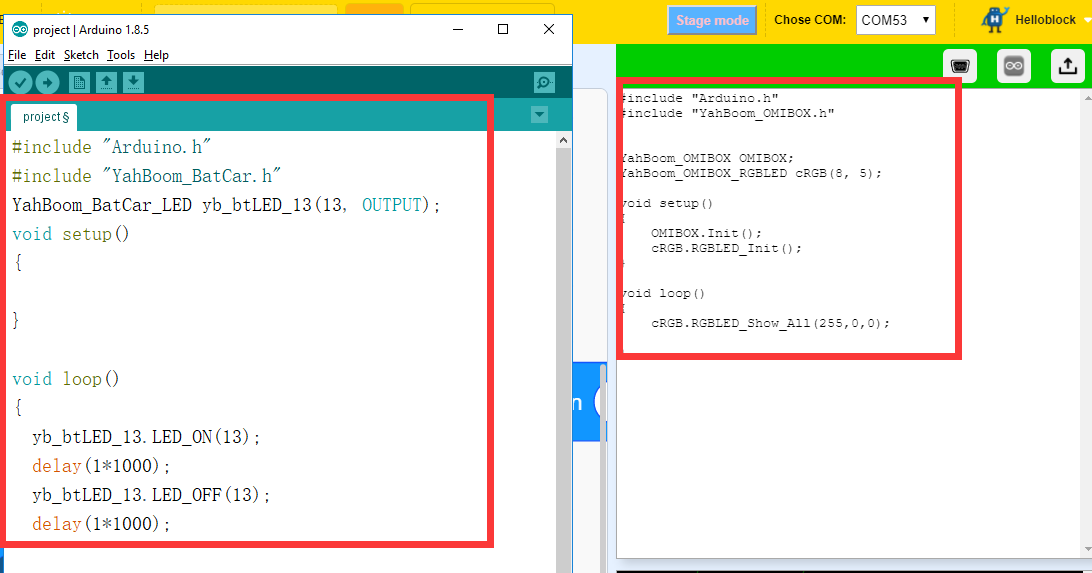Open the Chose COM port dropdown COM53
The width and height of the screenshot is (1092, 573).
[896, 20]
